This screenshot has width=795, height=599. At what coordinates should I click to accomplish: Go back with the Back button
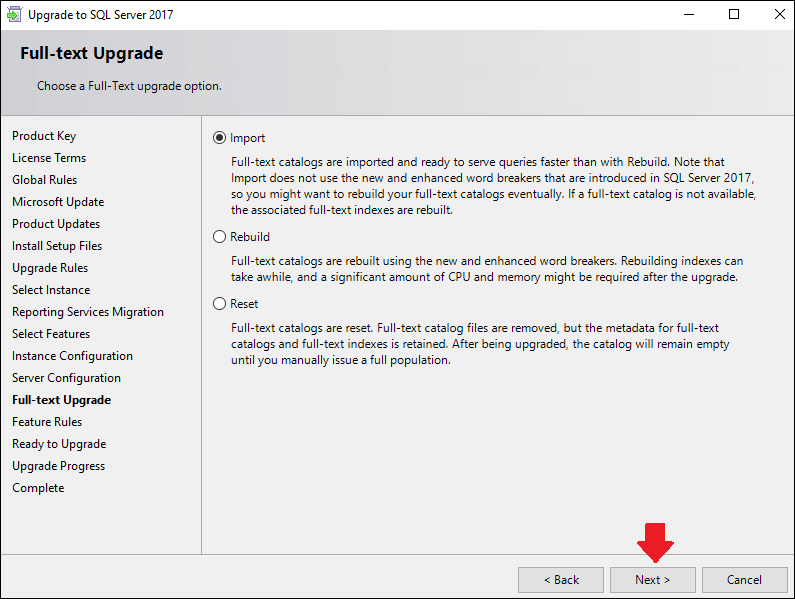561,580
